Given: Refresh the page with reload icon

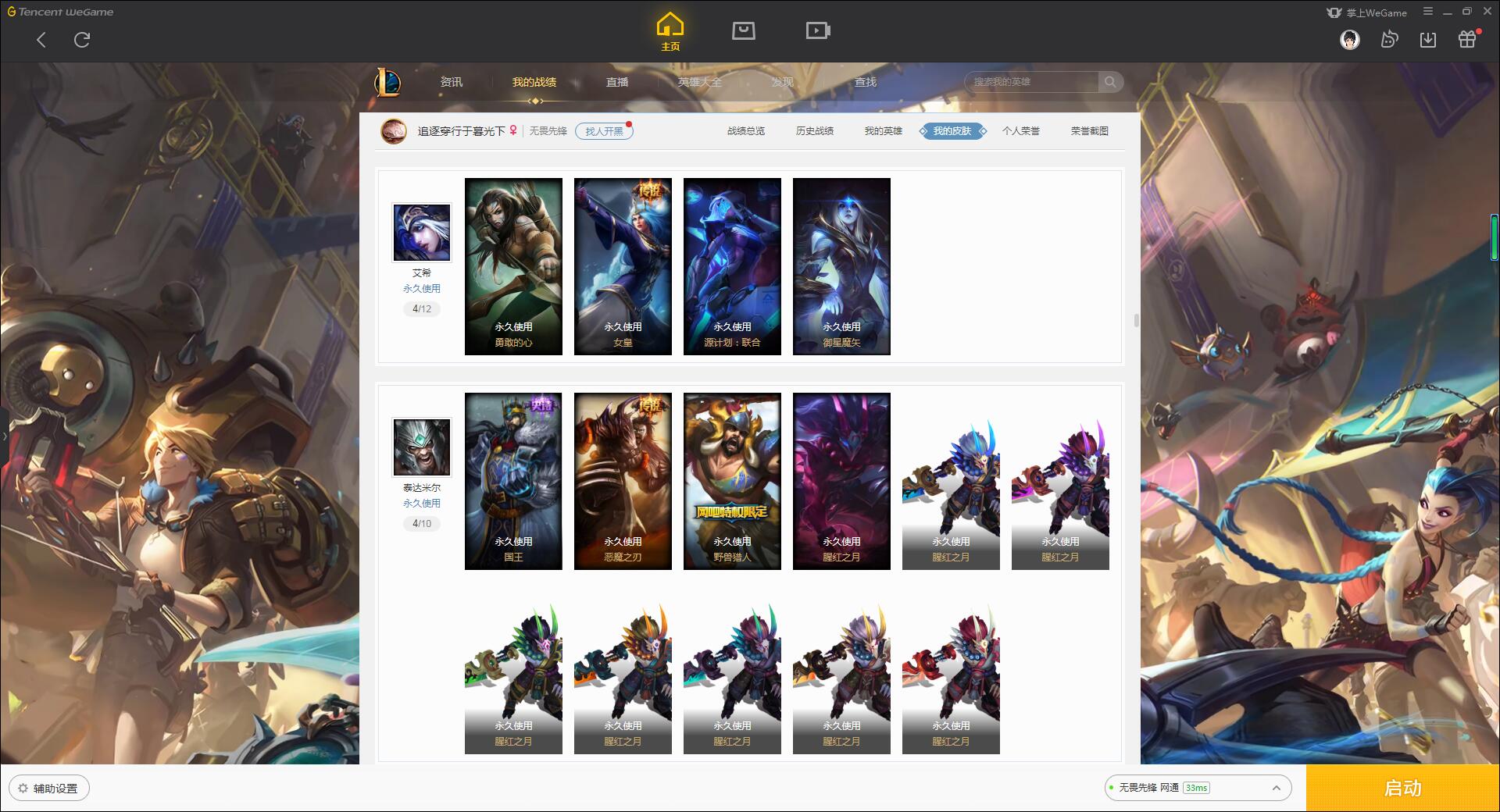Looking at the screenshot, I should (82, 40).
